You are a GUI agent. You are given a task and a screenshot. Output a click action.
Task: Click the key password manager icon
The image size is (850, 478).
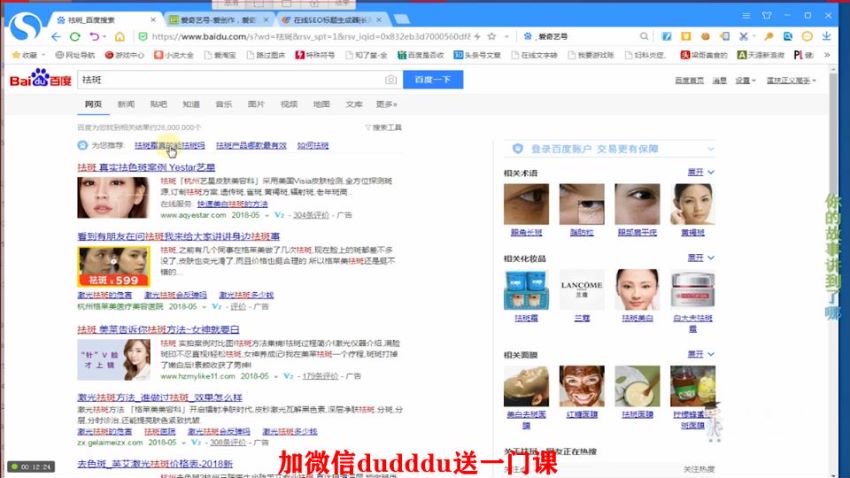pyautogui.click(x=769, y=36)
